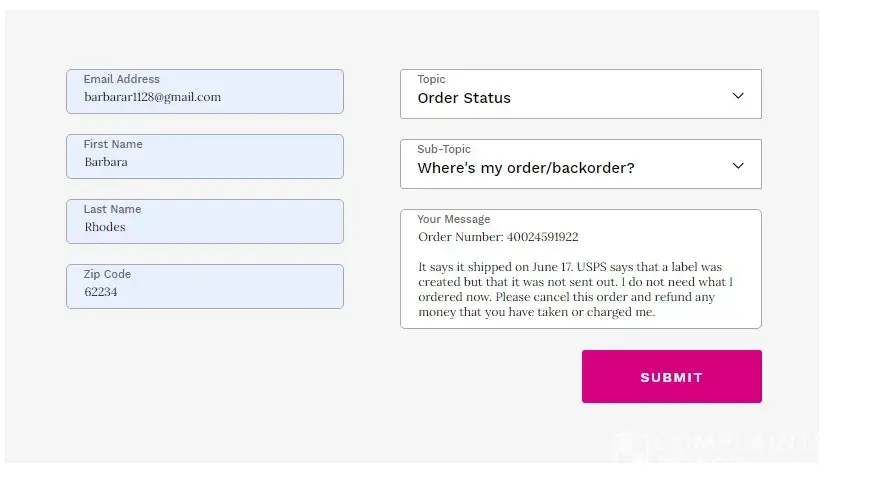Viewport: 876px width, 496px height.
Task: Select the Last Name text box
Action: pyautogui.click(x=205, y=221)
